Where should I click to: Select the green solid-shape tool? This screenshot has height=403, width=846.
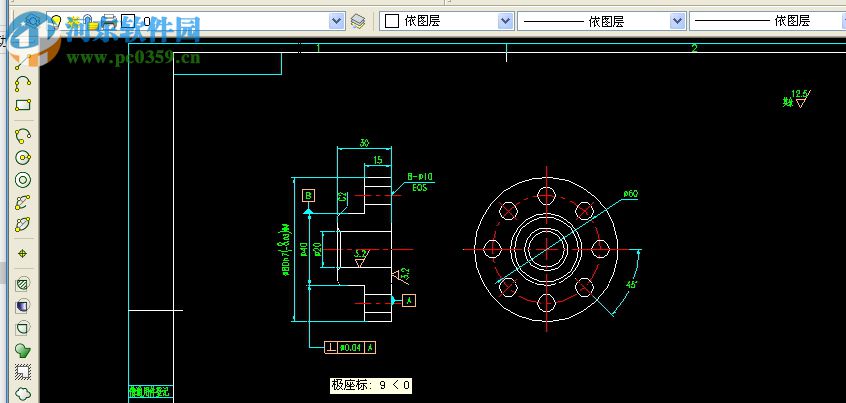point(23,350)
